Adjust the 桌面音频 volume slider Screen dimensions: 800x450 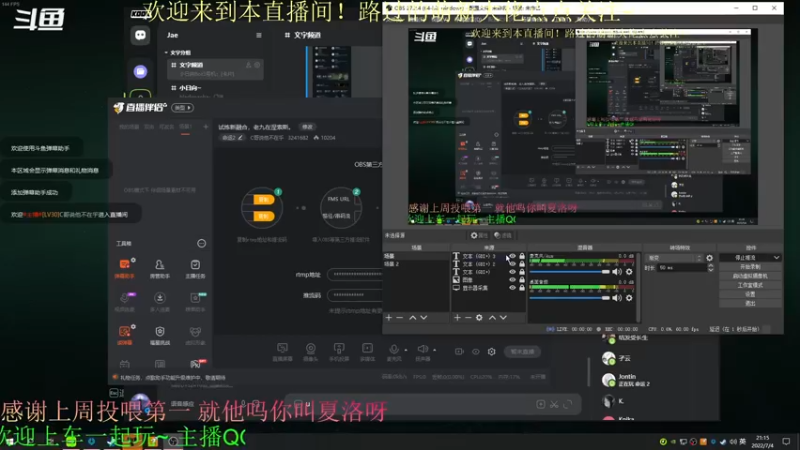[x=569, y=298]
